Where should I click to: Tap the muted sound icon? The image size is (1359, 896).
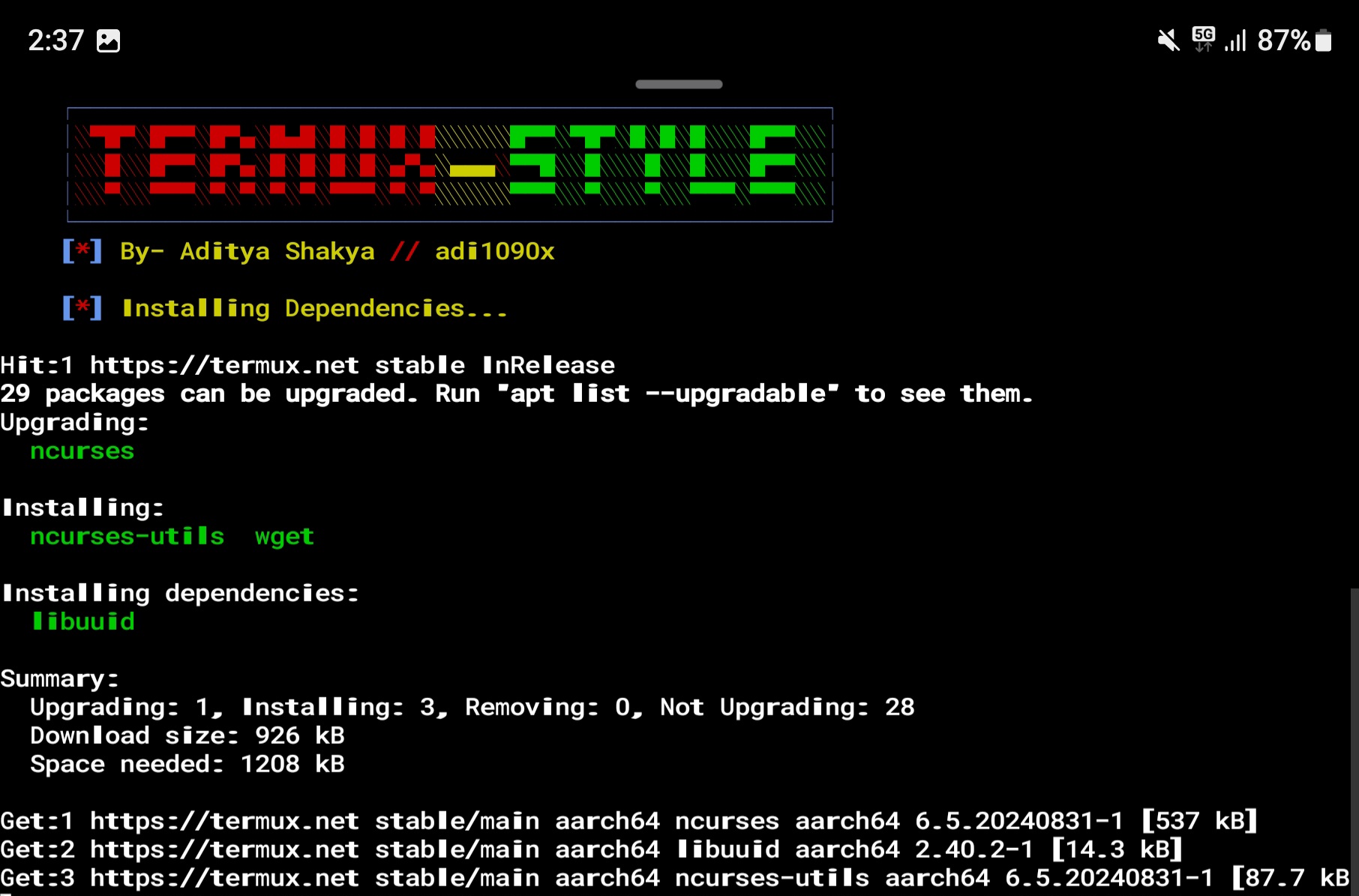1168,40
